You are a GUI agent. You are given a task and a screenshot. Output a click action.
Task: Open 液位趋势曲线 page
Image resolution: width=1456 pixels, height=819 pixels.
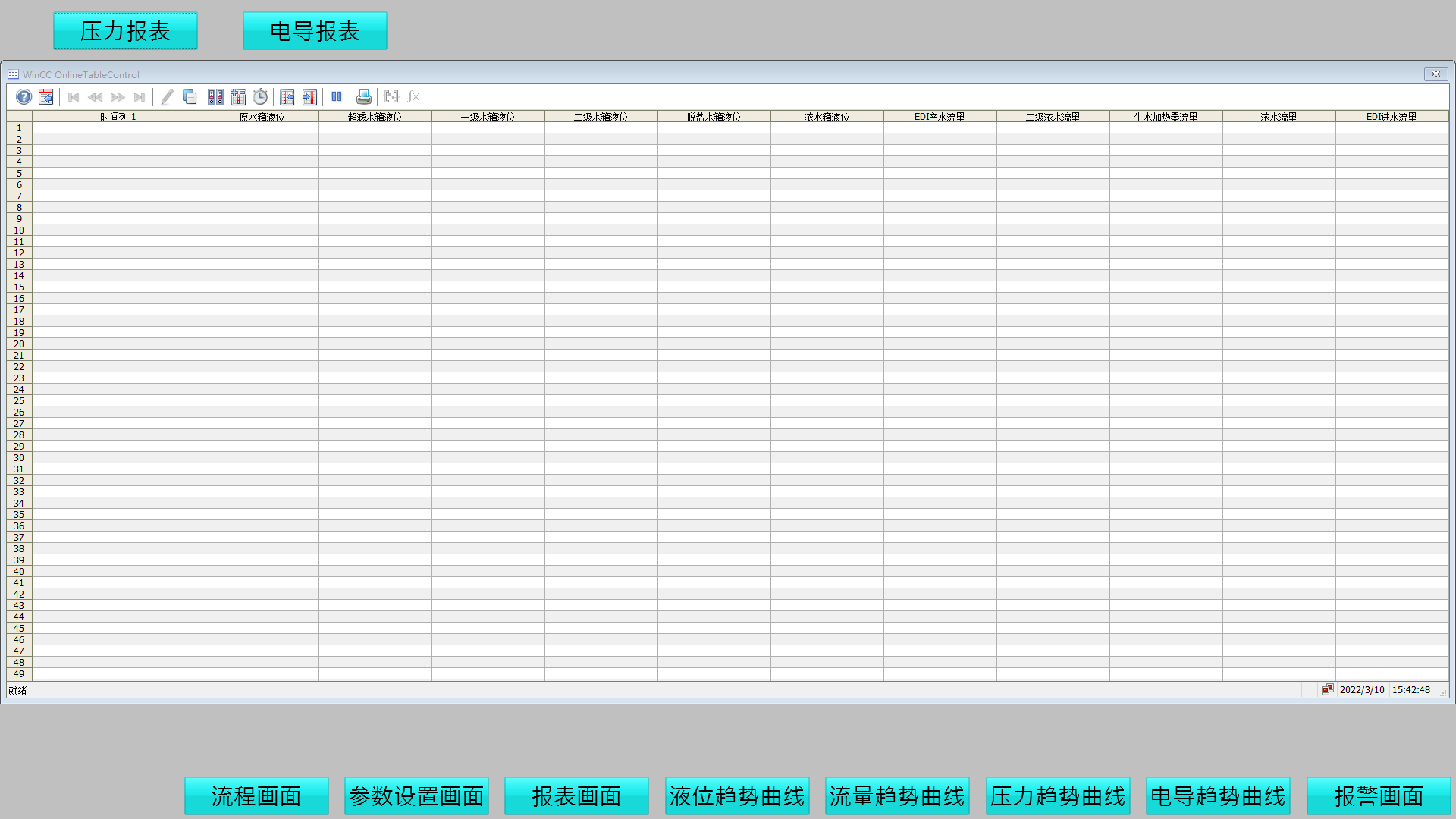click(737, 796)
